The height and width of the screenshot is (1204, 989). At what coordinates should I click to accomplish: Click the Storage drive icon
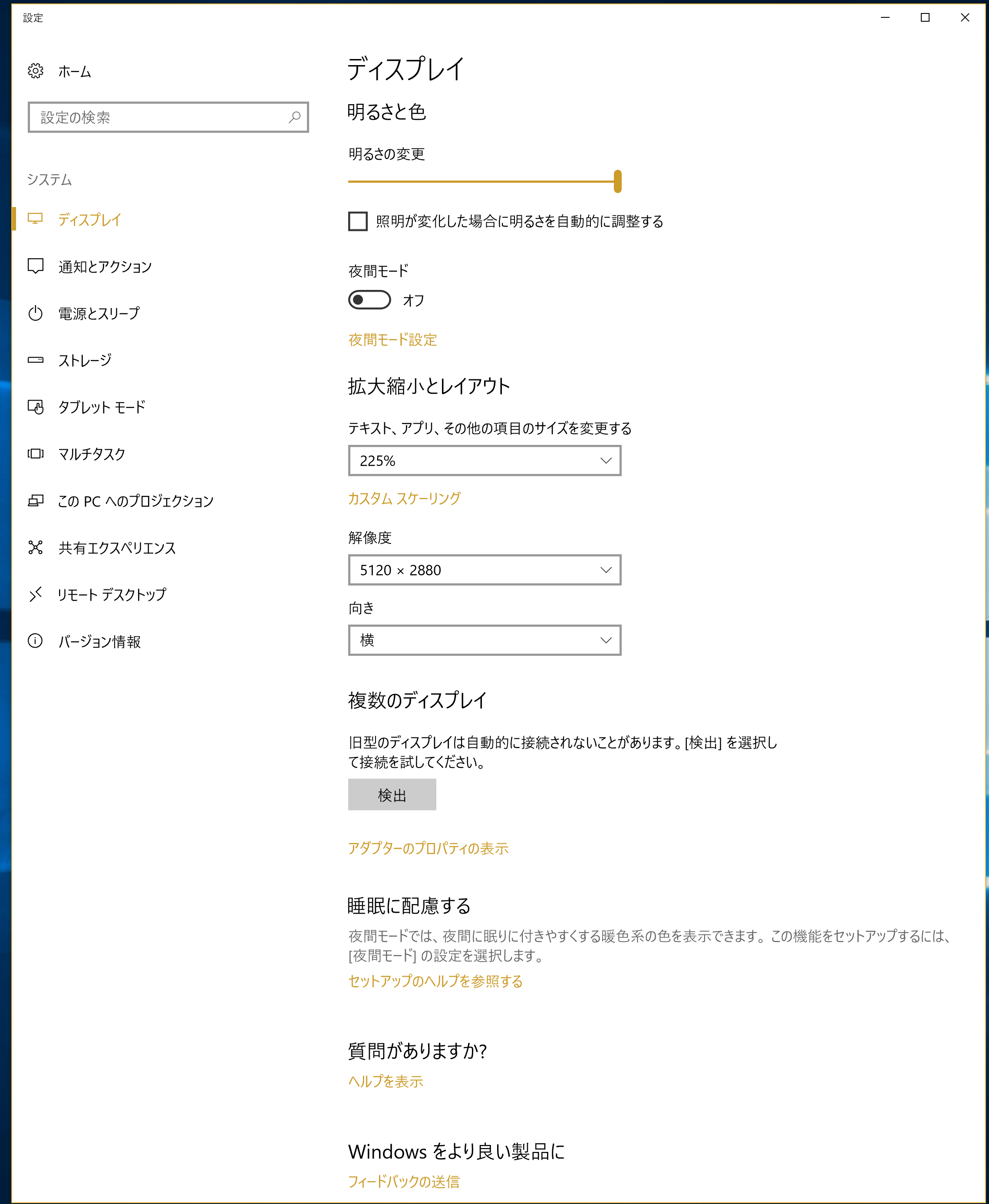[x=35, y=360]
